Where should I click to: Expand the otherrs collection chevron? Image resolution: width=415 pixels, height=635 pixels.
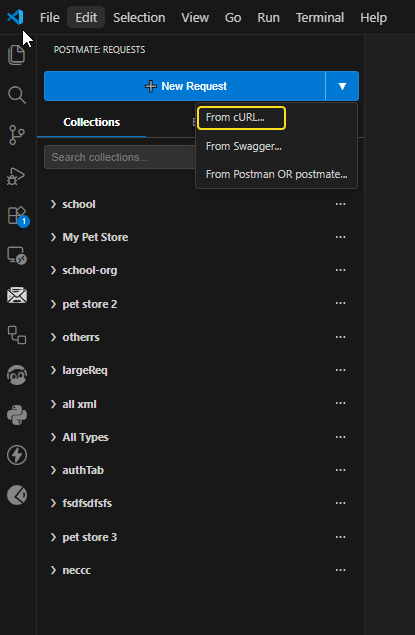[x=53, y=337]
